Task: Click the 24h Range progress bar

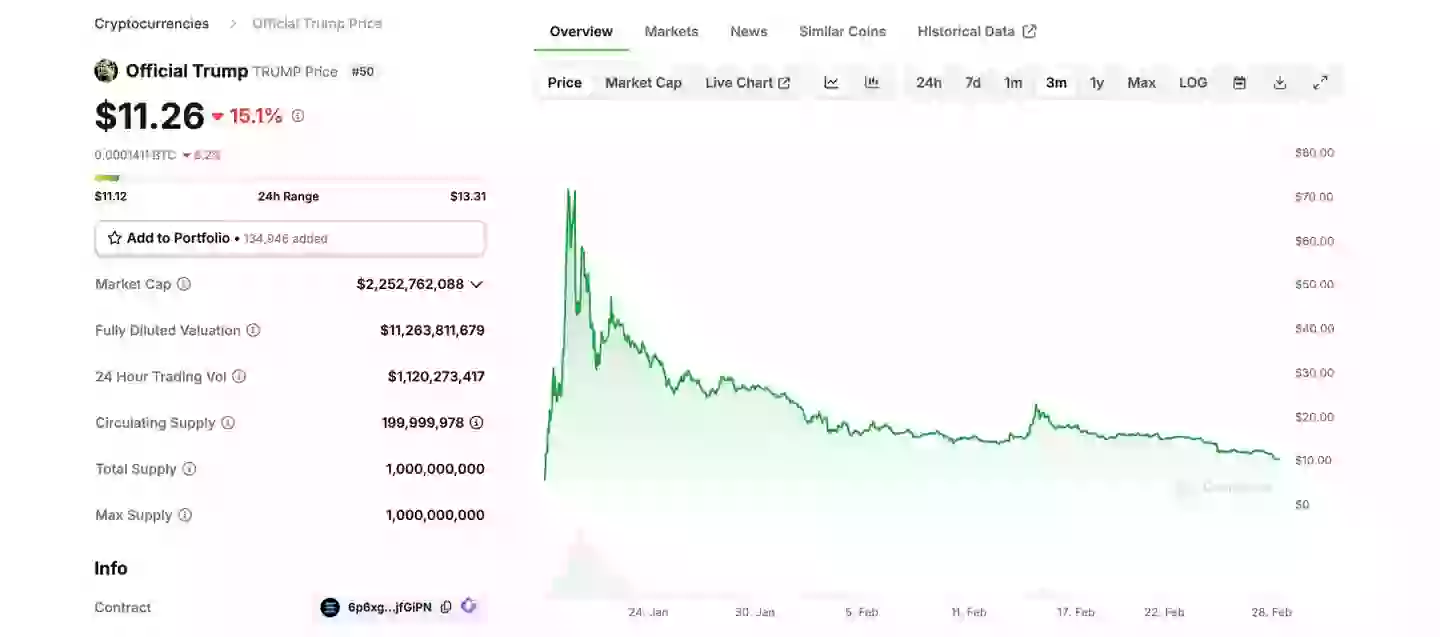Action: pyautogui.click(x=290, y=177)
